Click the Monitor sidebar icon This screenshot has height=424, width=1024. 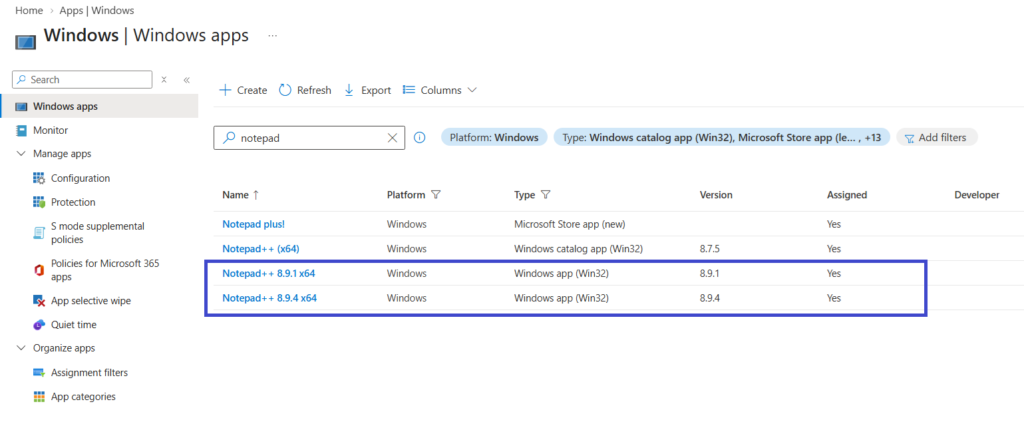click(x=22, y=130)
